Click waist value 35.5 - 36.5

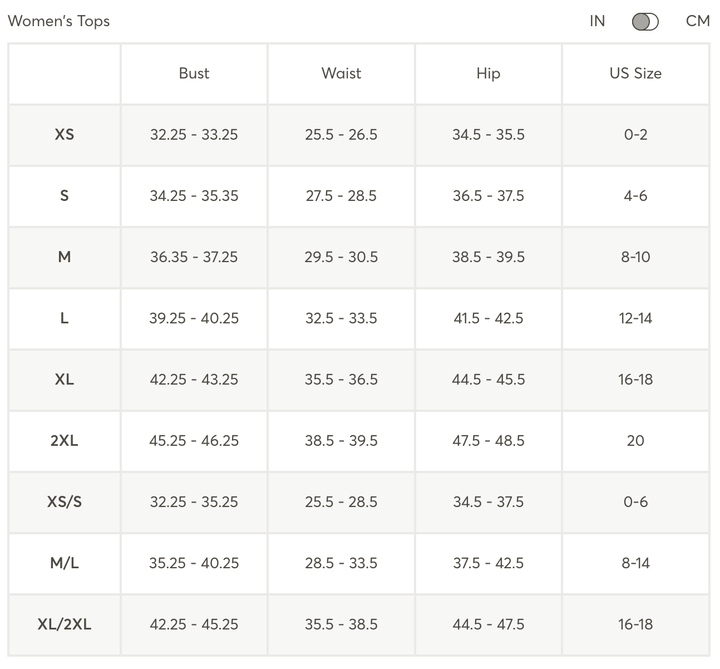pos(341,379)
